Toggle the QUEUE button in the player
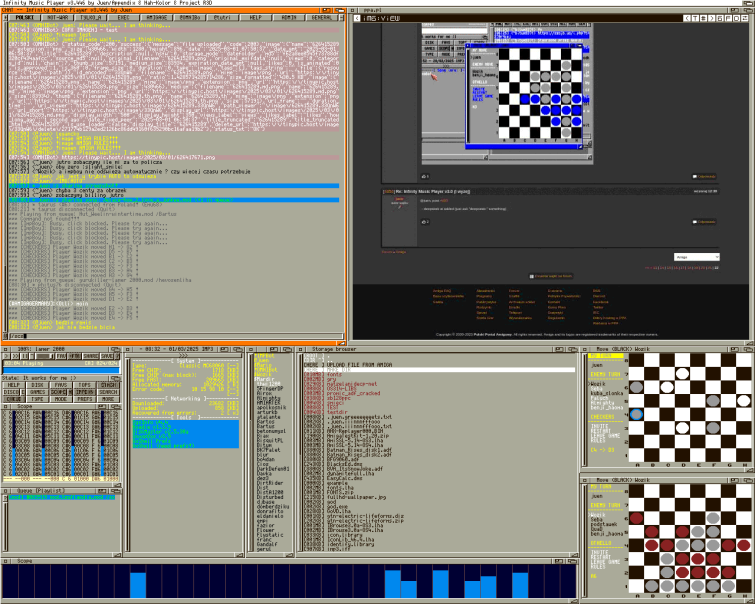Viewport: 755px width, 604px height. 13,399
